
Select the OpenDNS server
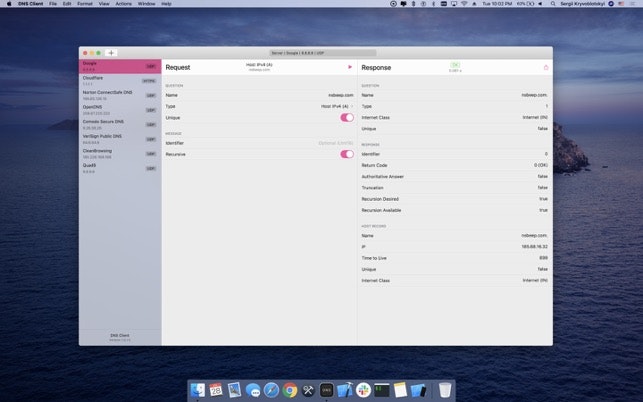click(120, 110)
